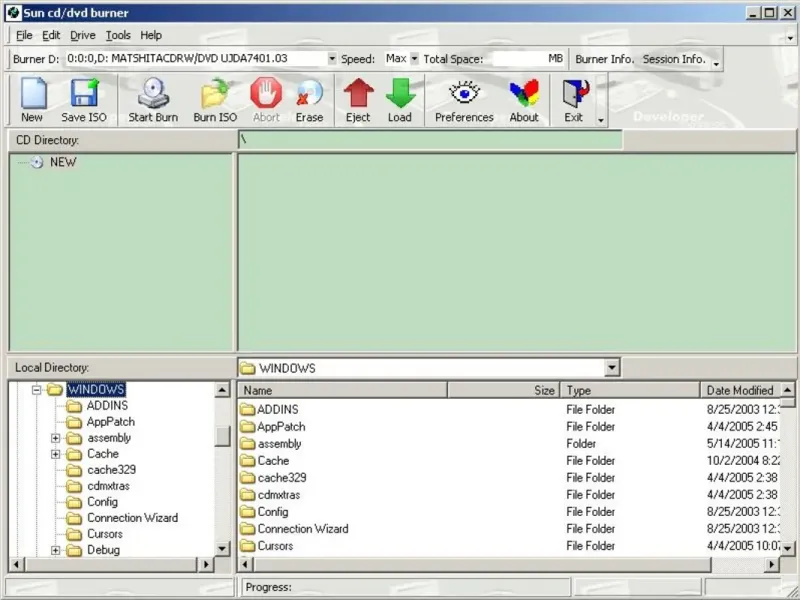Image resolution: width=800 pixels, height=600 pixels.
Task: Collapse the WINDOWS tree node
Action: (x=36, y=390)
